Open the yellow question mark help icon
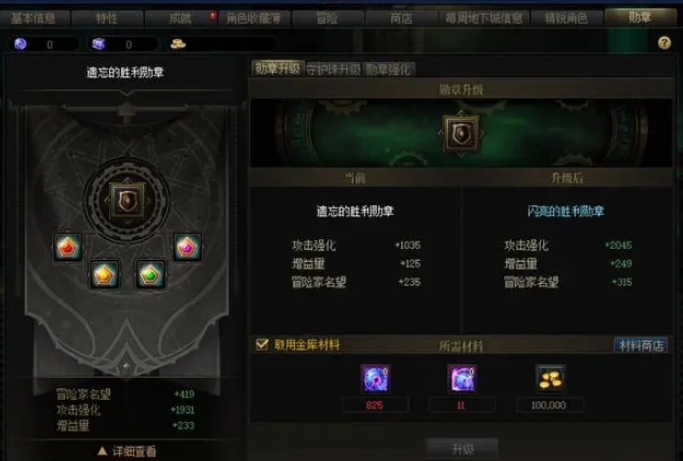This screenshot has height=461, width=683. point(664,43)
